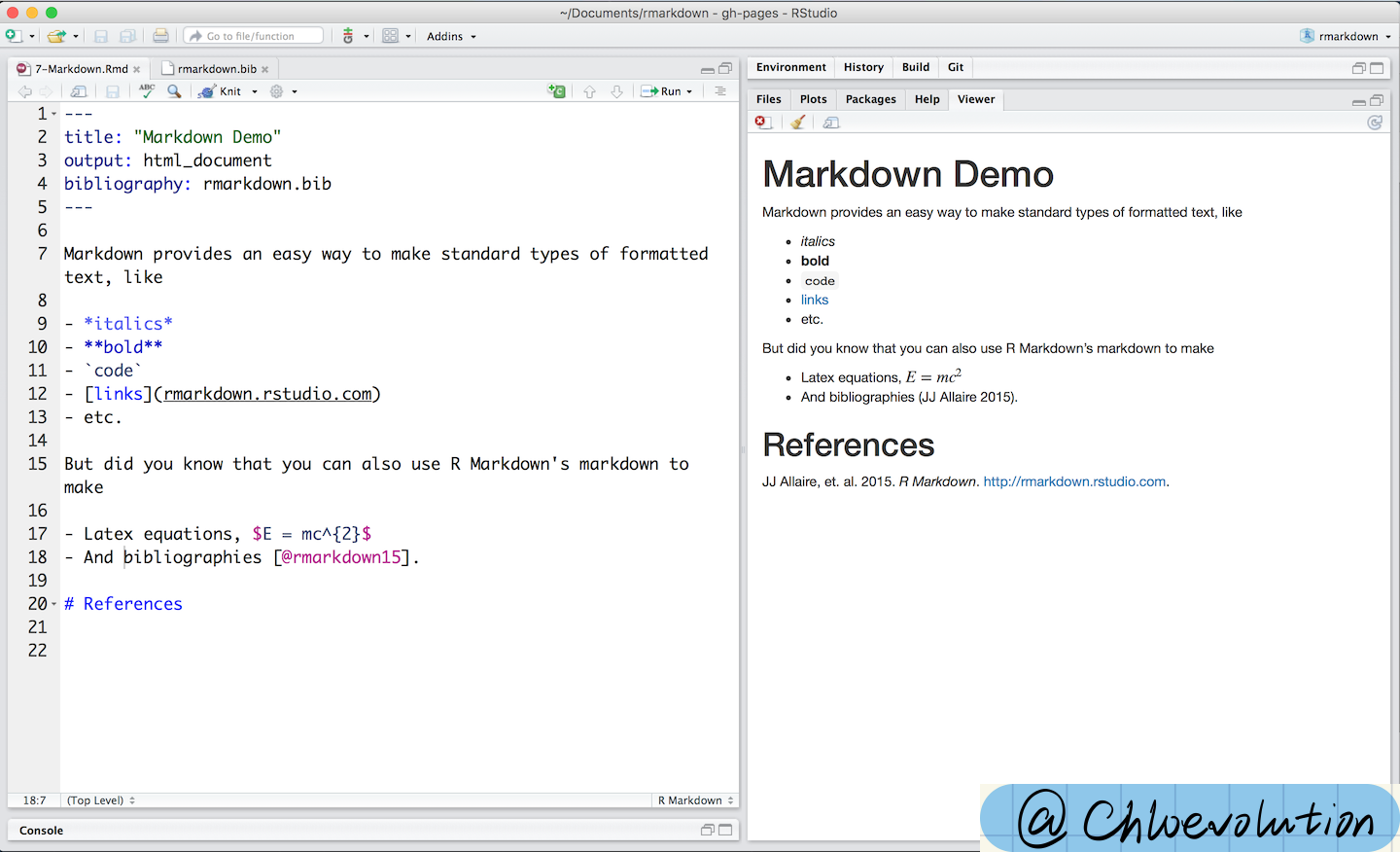Maximize the Console pane
Image resolution: width=1400 pixels, height=852 pixels.
click(x=725, y=830)
